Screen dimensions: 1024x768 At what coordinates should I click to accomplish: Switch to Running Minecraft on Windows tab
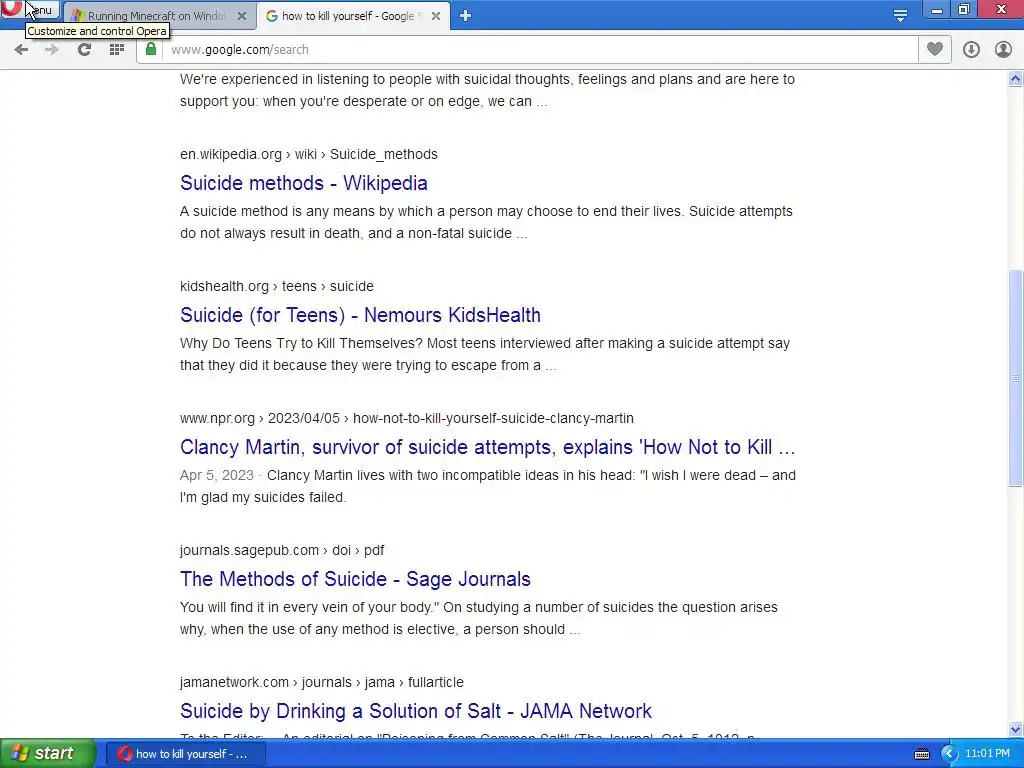[155, 16]
